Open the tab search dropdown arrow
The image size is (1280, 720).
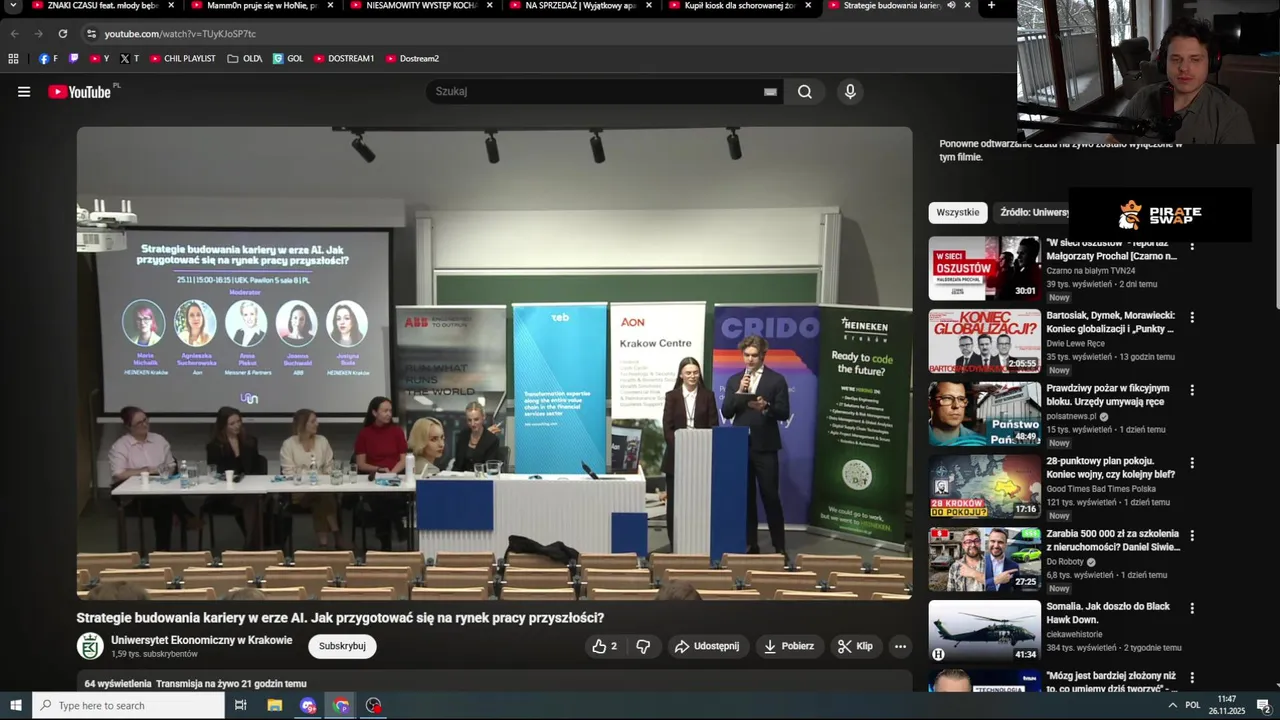tap(13, 6)
